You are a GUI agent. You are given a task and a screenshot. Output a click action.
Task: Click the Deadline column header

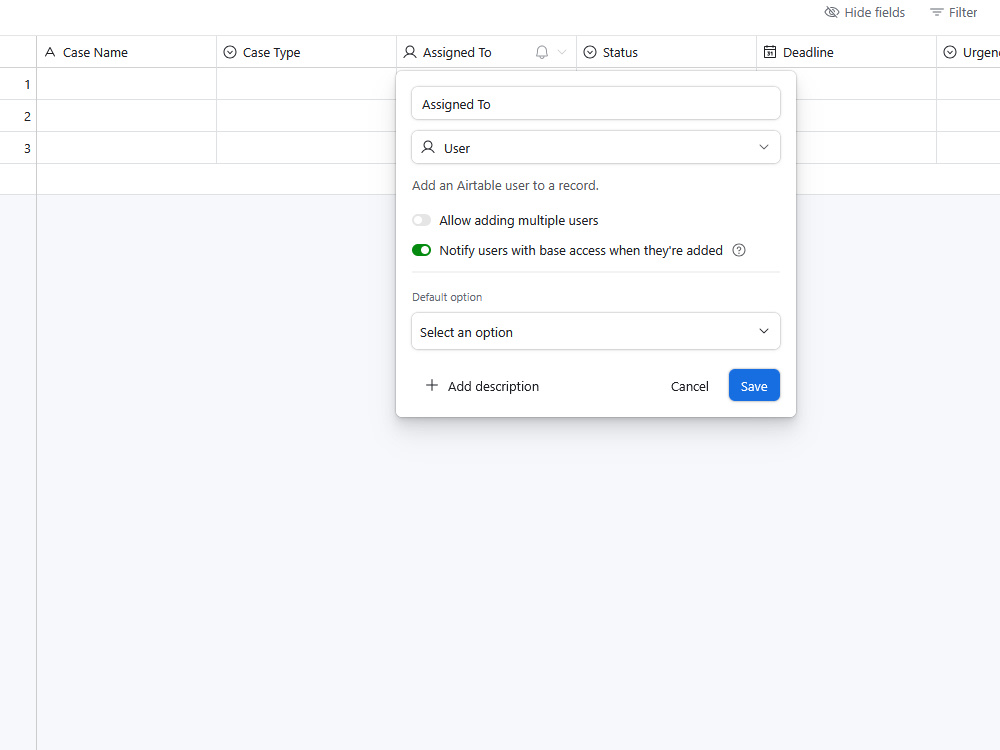pyautogui.click(x=846, y=52)
